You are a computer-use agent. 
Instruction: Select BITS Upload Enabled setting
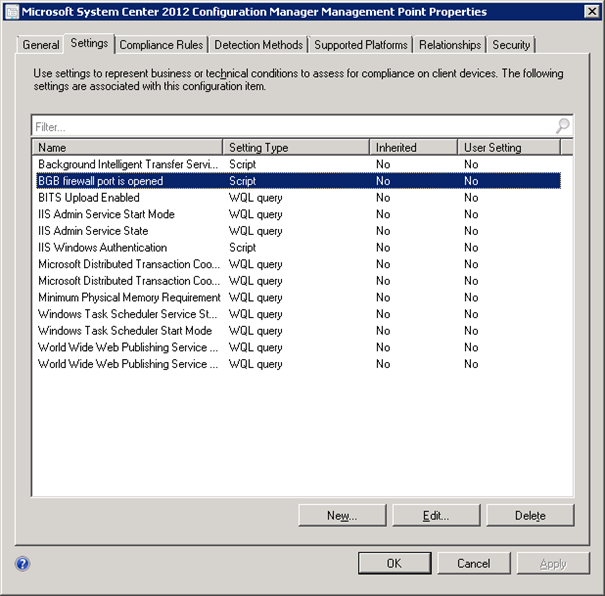299,198
